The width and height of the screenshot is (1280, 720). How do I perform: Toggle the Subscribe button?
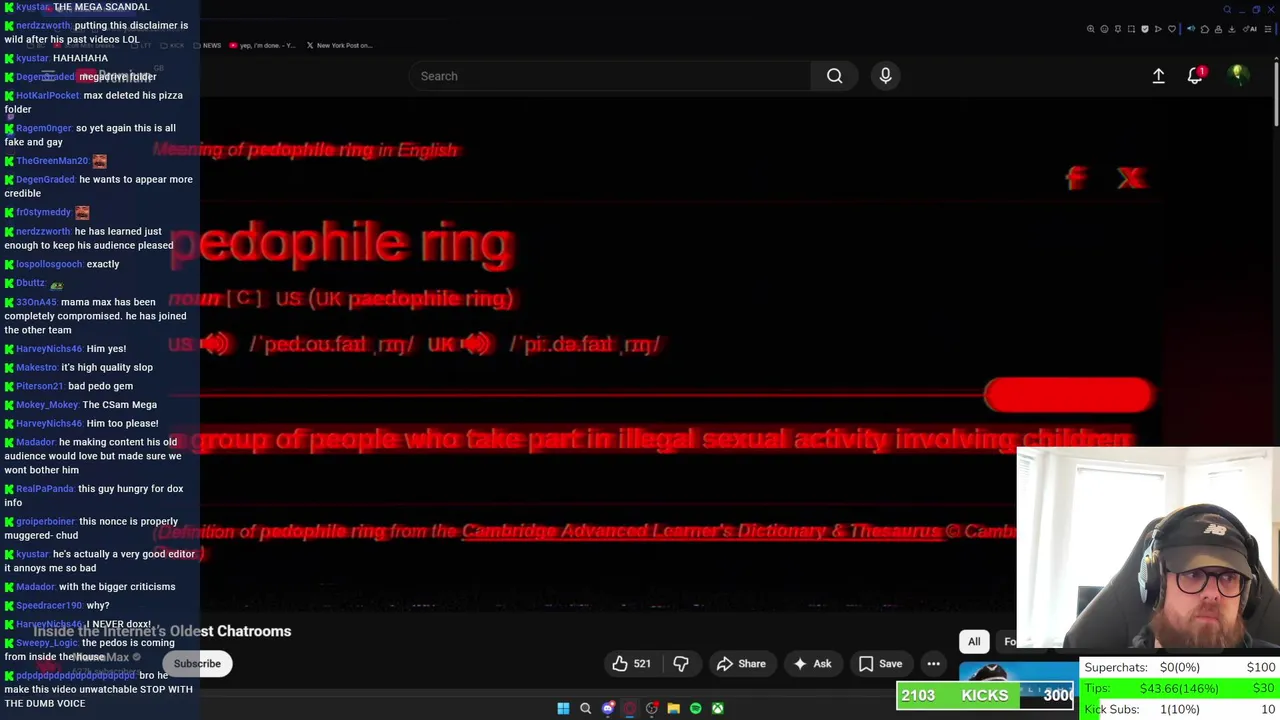coord(197,664)
